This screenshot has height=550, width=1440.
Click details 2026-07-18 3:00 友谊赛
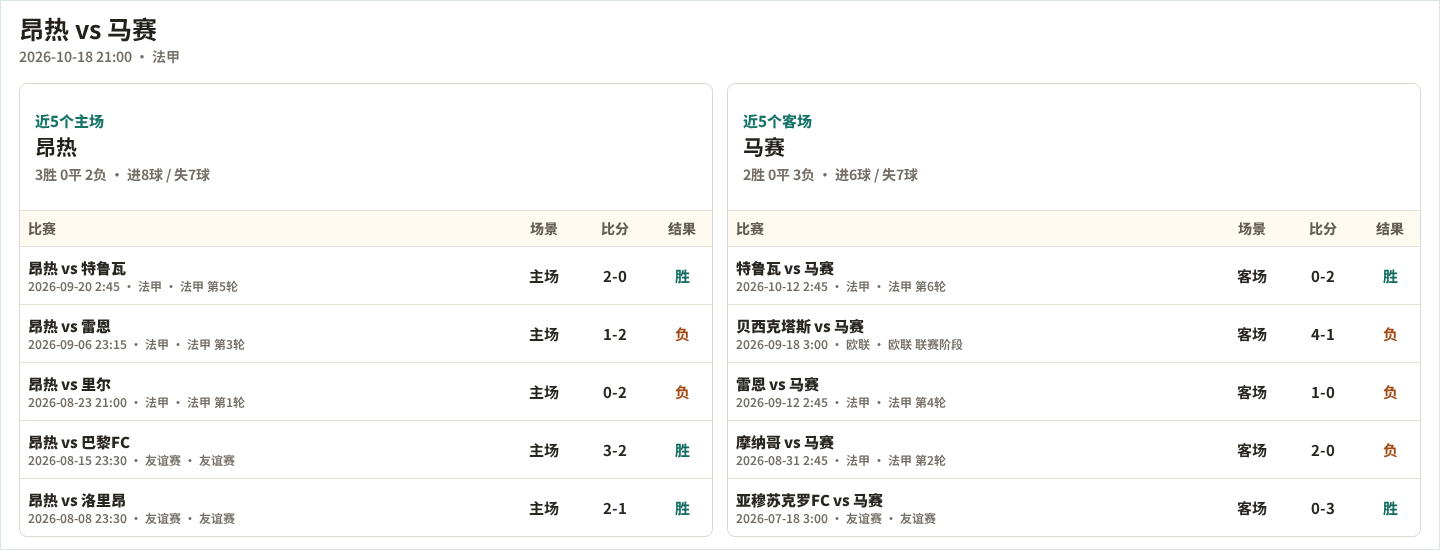[x=836, y=519]
